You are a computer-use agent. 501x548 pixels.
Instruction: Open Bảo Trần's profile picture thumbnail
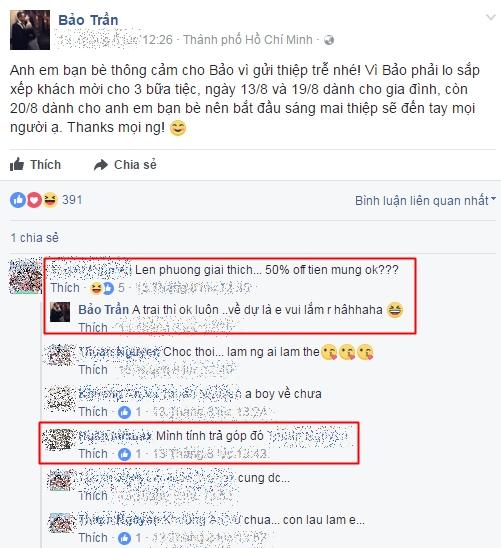click(x=30, y=30)
